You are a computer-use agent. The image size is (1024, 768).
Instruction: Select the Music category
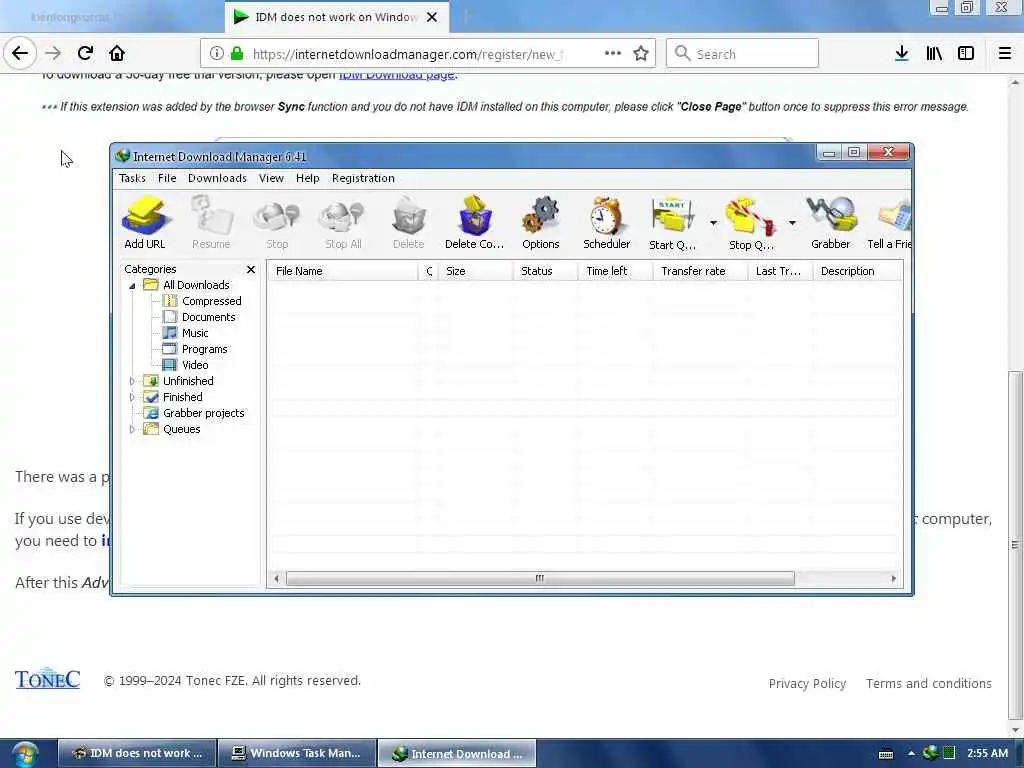click(x=185, y=333)
